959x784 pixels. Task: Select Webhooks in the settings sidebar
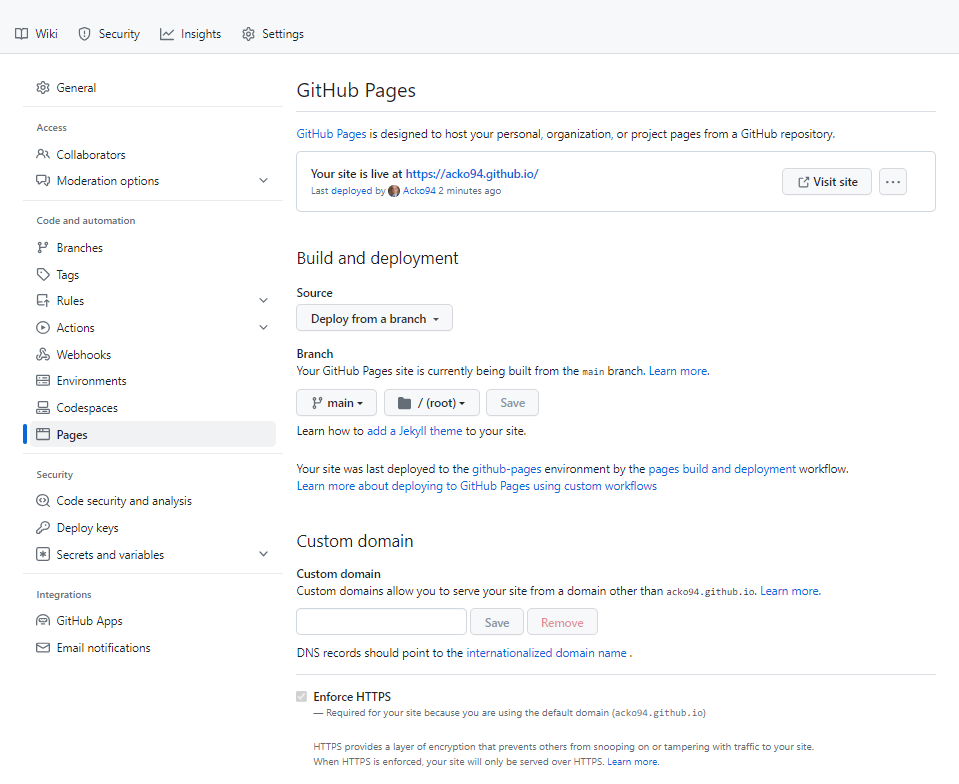click(153, 354)
